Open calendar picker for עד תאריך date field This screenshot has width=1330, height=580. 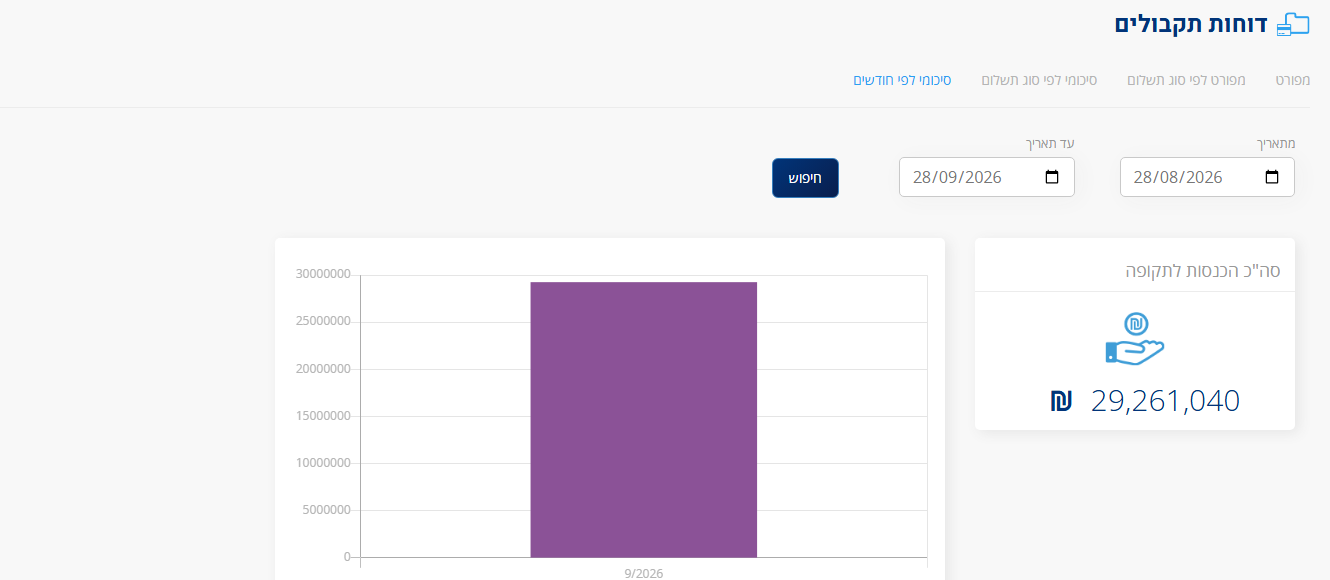(x=1052, y=177)
